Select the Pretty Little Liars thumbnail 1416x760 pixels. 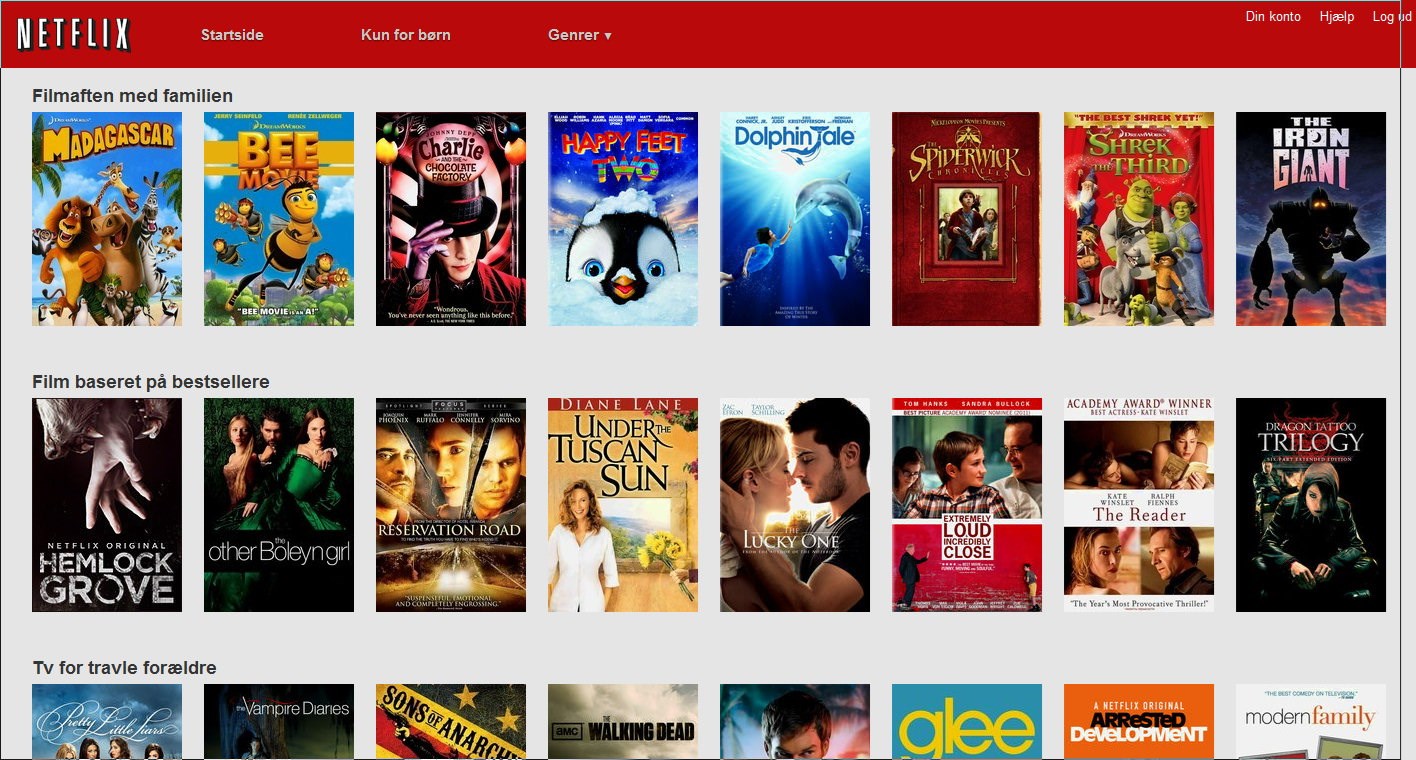(x=107, y=722)
